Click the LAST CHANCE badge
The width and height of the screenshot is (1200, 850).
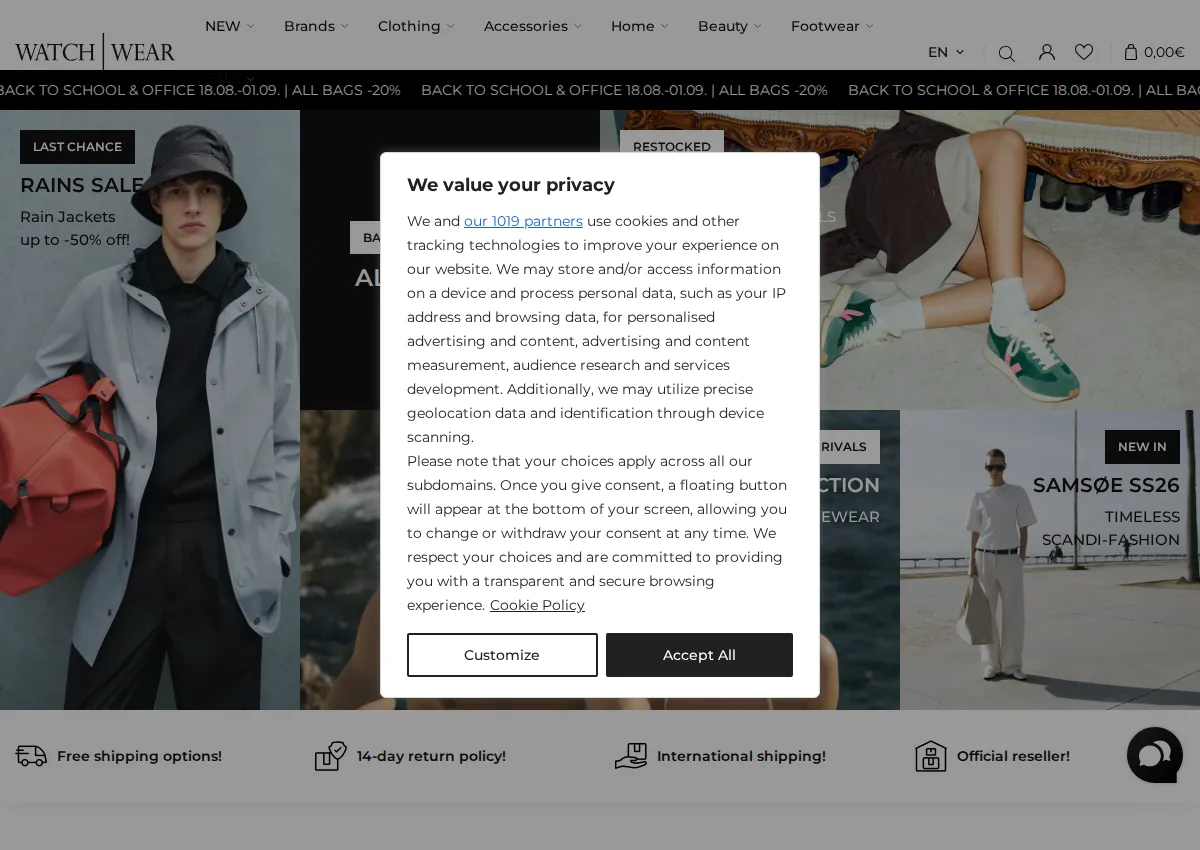[x=77, y=147]
